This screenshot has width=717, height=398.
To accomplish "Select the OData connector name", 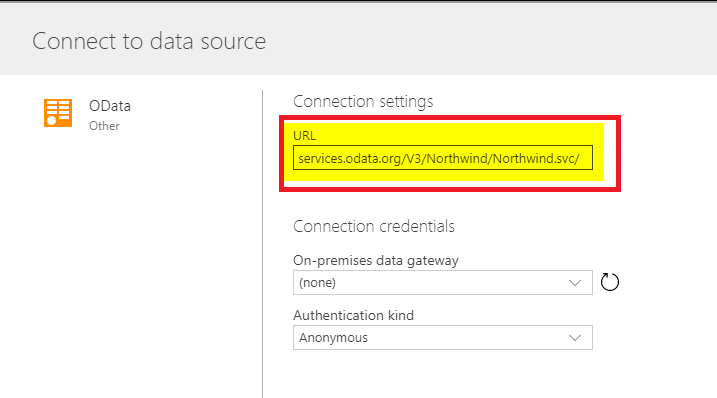I will point(110,106).
